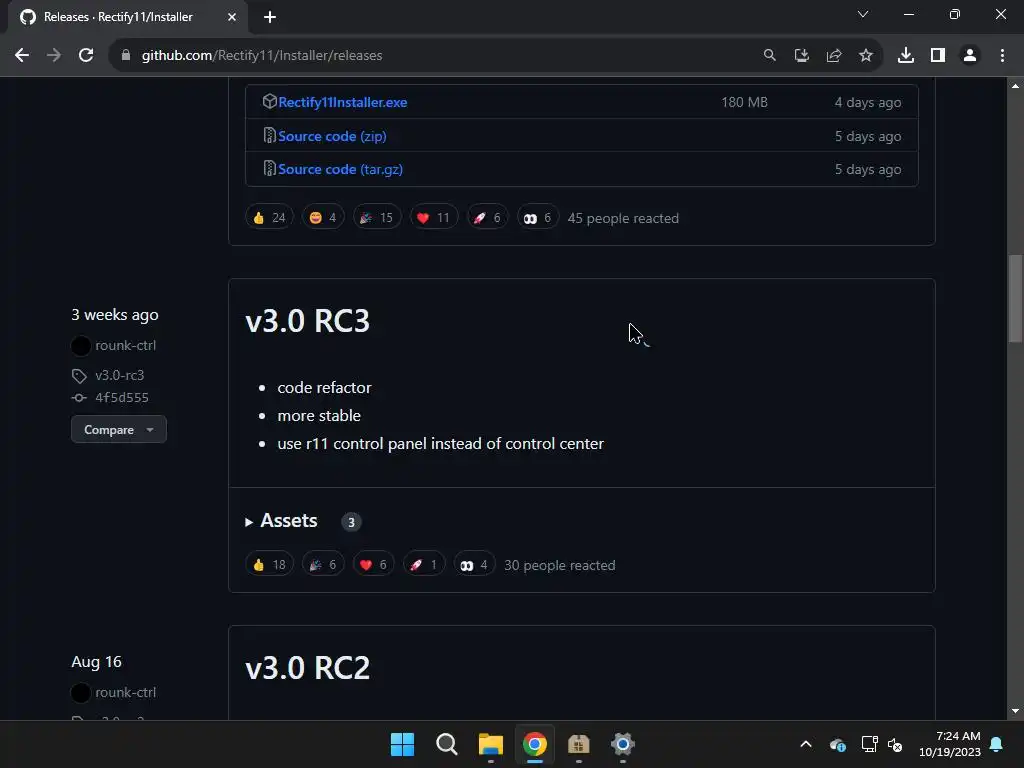Toggle rocket reaction showing 1 on RC3
The image size is (1024, 768).
(423, 564)
